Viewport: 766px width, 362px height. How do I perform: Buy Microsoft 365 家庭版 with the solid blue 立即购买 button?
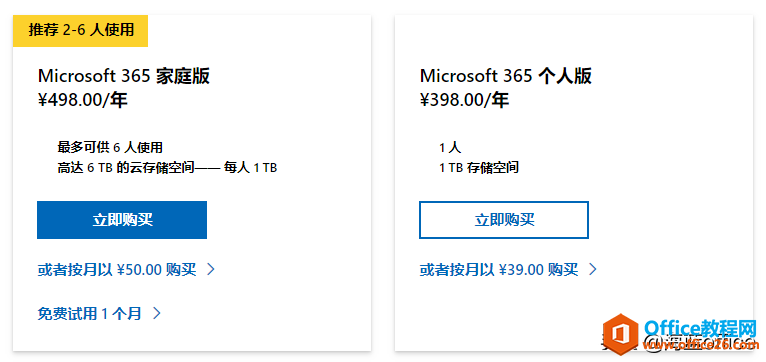pyautogui.click(x=122, y=220)
